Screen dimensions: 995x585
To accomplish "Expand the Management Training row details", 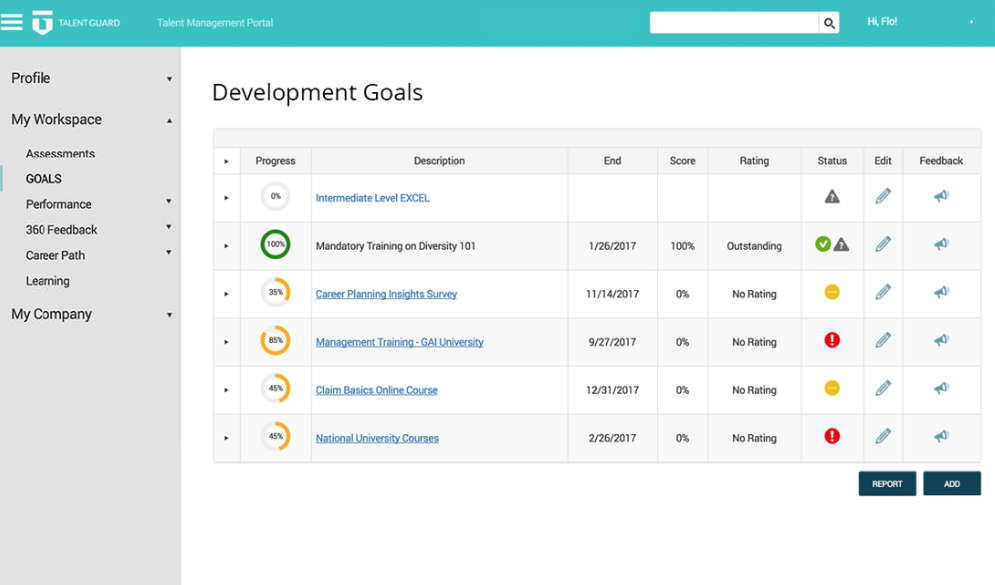I will click(x=227, y=342).
